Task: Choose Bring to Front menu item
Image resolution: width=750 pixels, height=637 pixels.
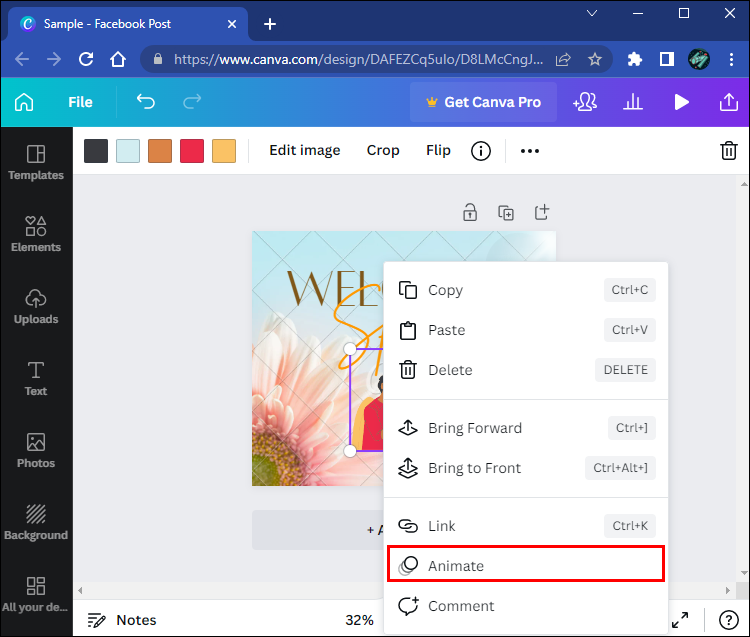Action: [526, 468]
